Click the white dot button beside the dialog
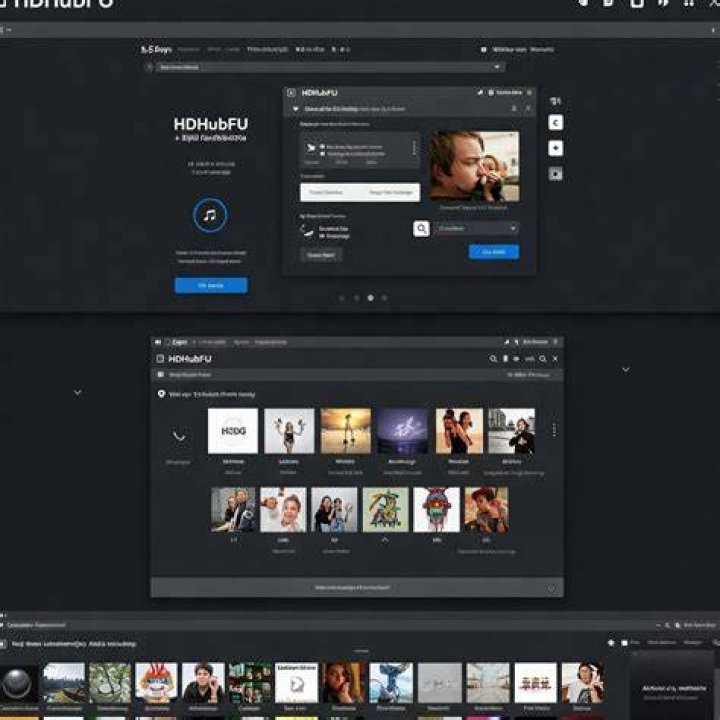The height and width of the screenshot is (720, 720). tap(556, 148)
